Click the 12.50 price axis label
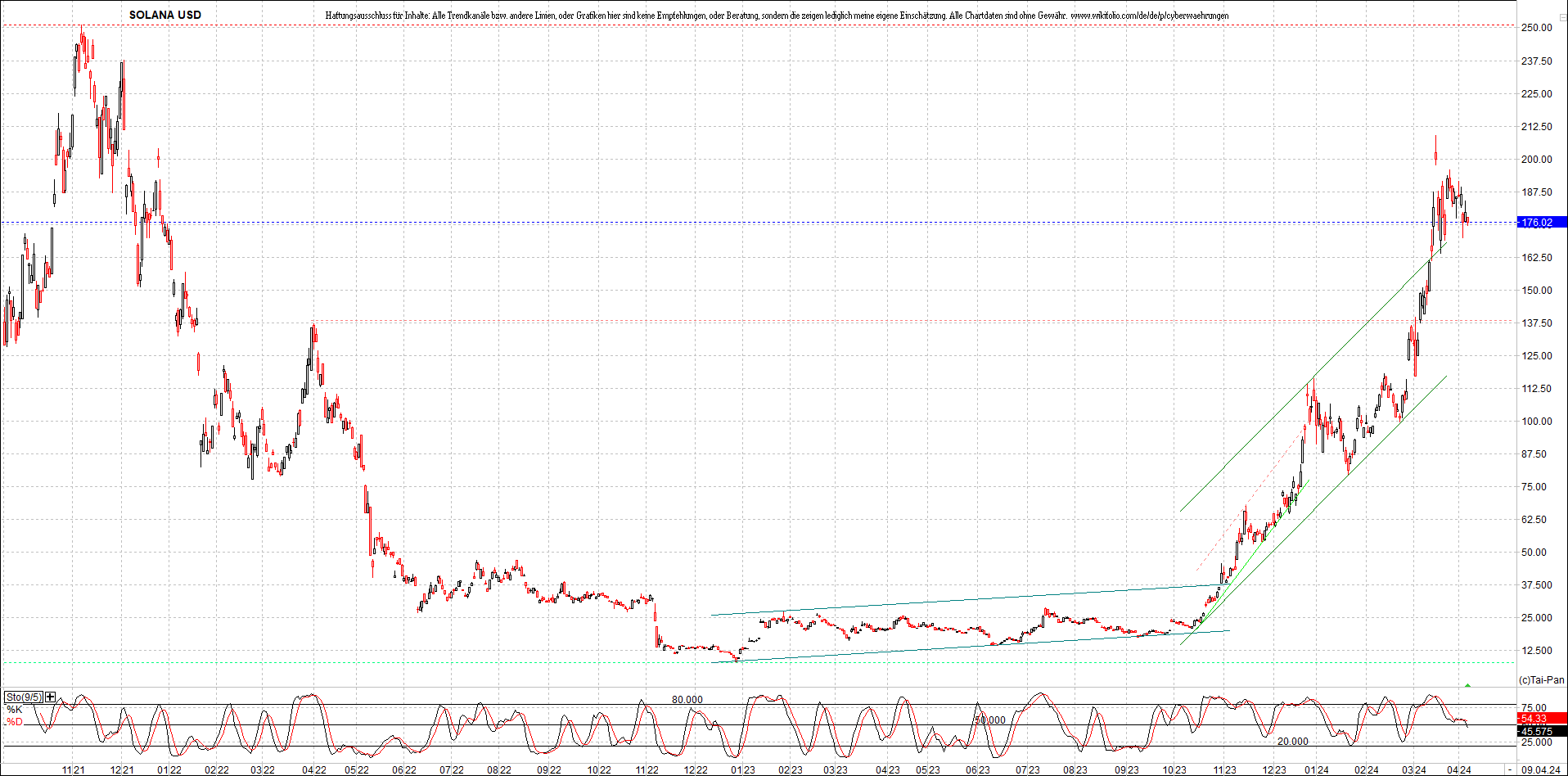 coord(1536,651)
